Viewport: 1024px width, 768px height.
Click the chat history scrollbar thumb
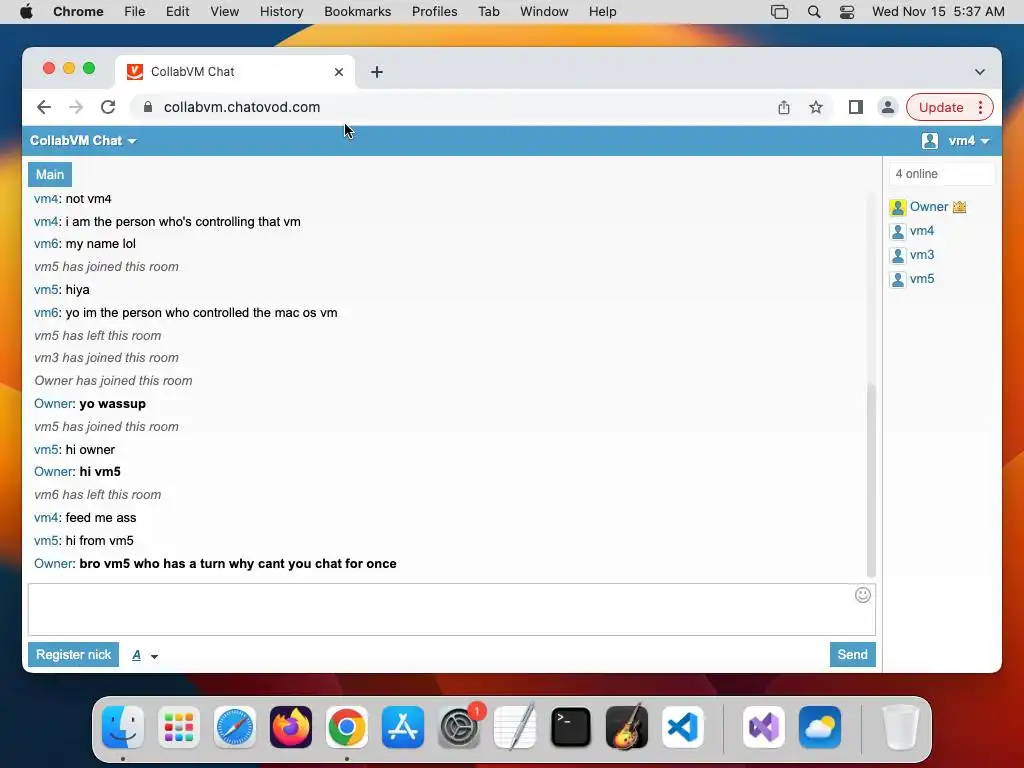coord(871,480)
